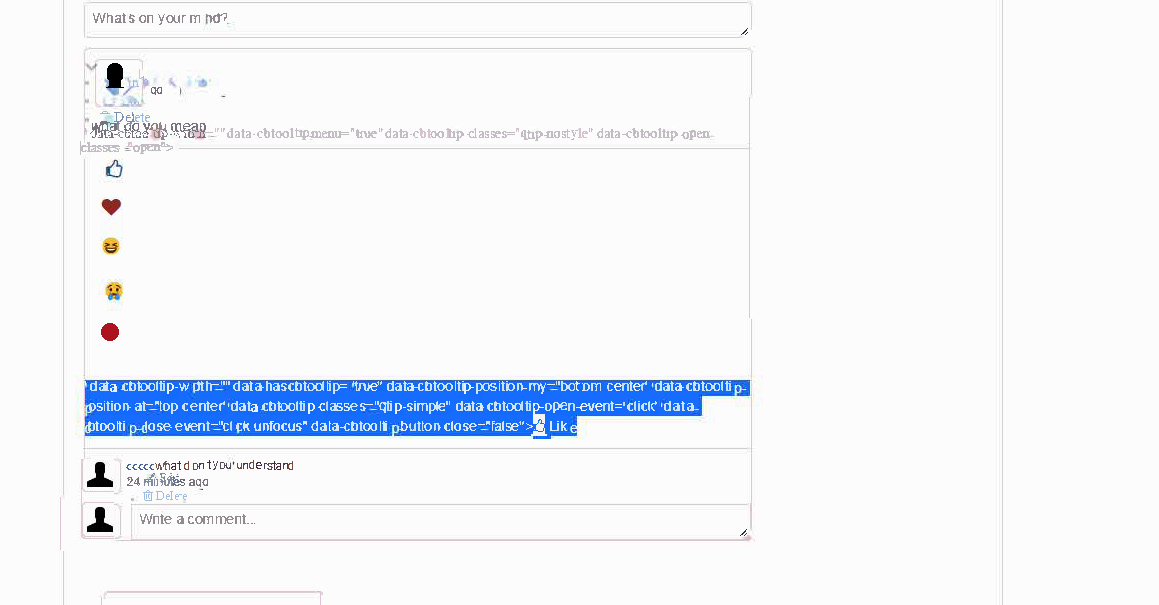Viewport: 1159px width, 605px height.
Task: Open the commenter avatar next to "what dont you understand"
Action: pos(101,475)
